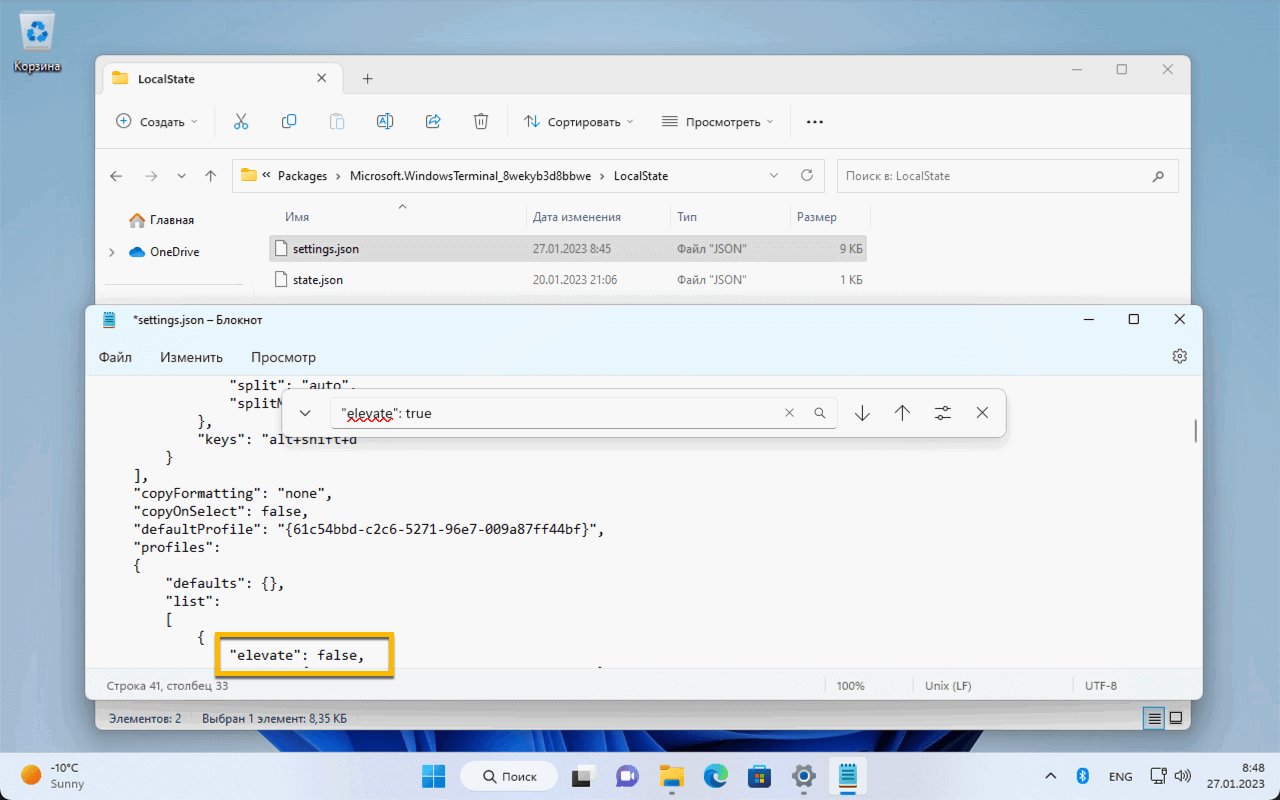Image resolution: width=1280 pixels, height=800 pixels.
Task: Open the Файл menu in Notepad
Action: 115,357
